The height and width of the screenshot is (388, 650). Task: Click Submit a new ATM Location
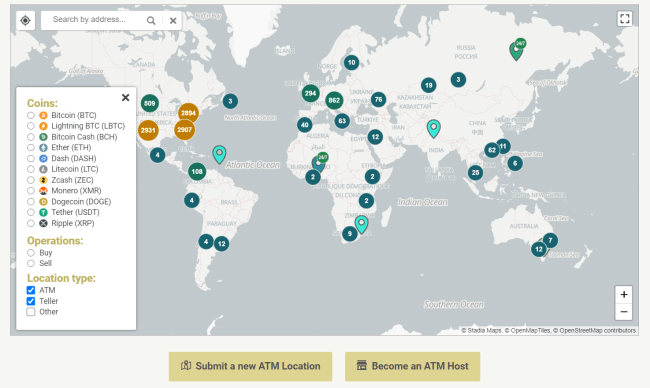point(250,366)
